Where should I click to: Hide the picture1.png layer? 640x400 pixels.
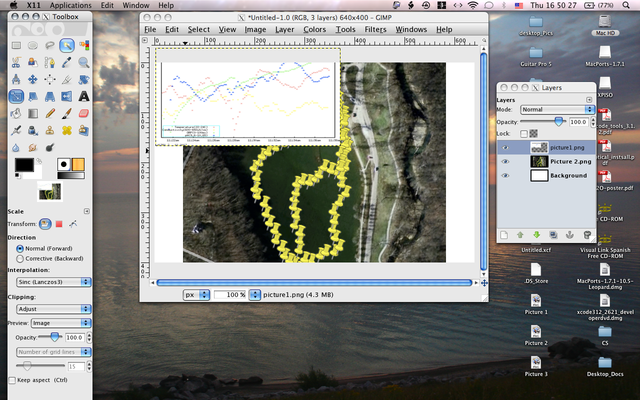505,147
